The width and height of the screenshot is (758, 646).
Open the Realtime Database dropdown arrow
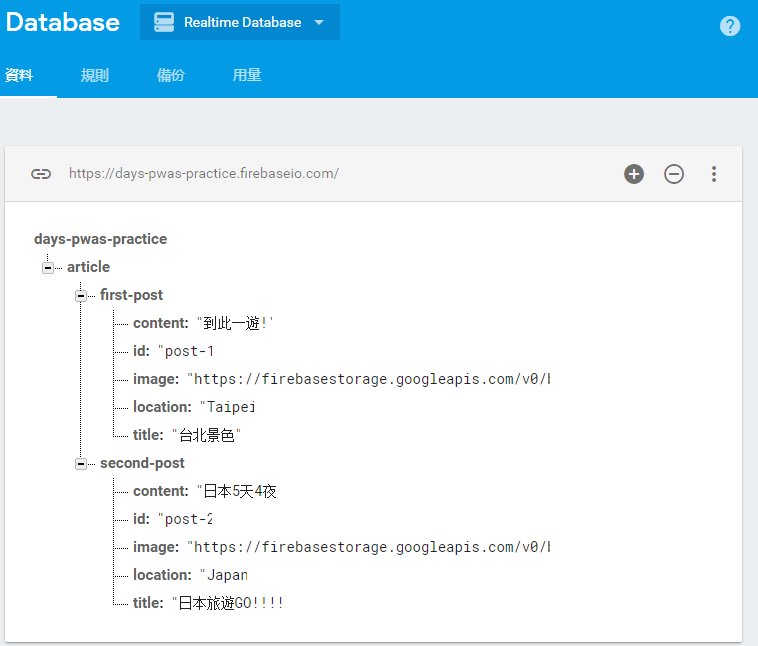[319, 22]
